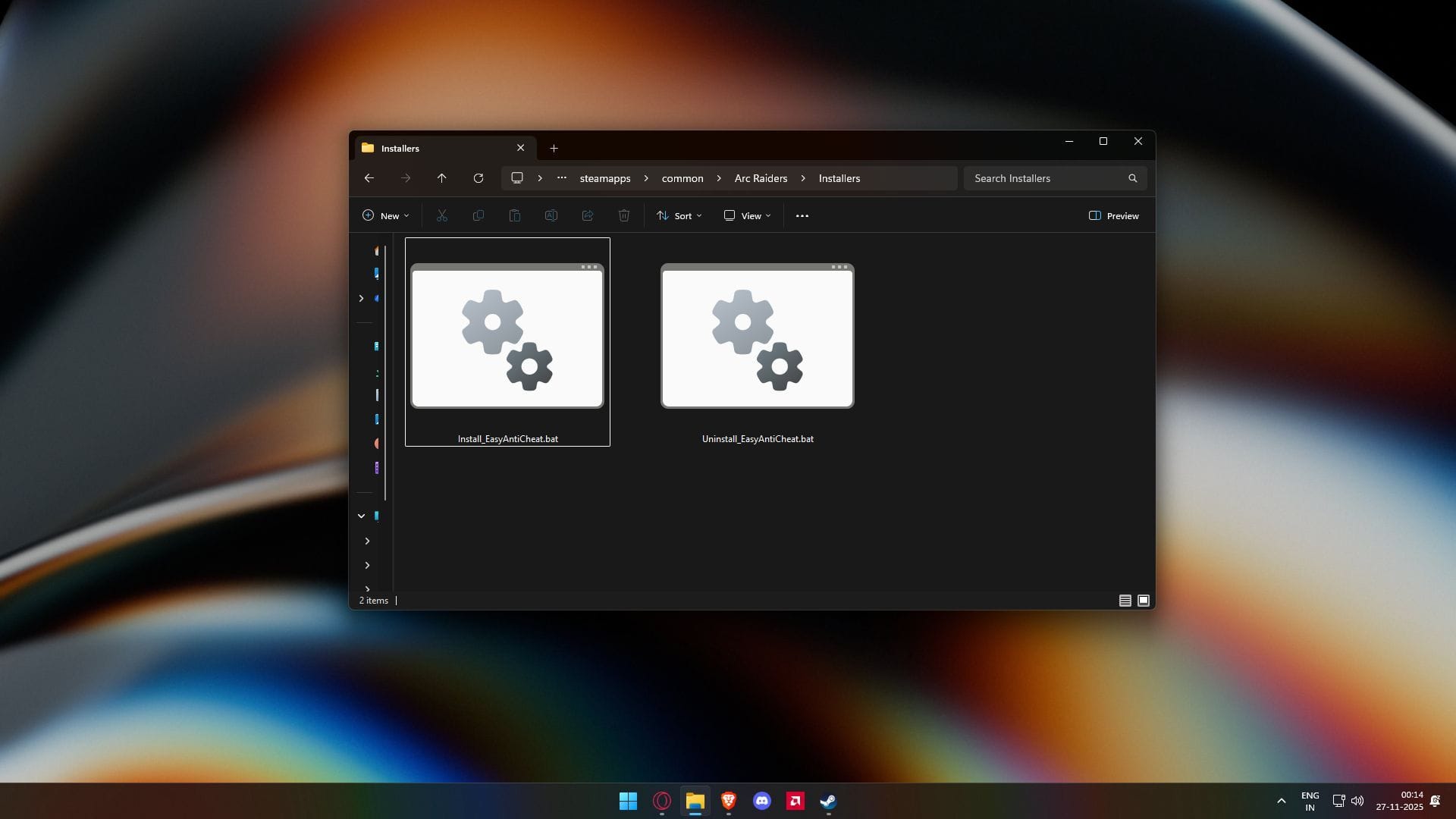1456x819 pixels.
Task: Navigate back with the back arrow
Action: tap(369, 178)
